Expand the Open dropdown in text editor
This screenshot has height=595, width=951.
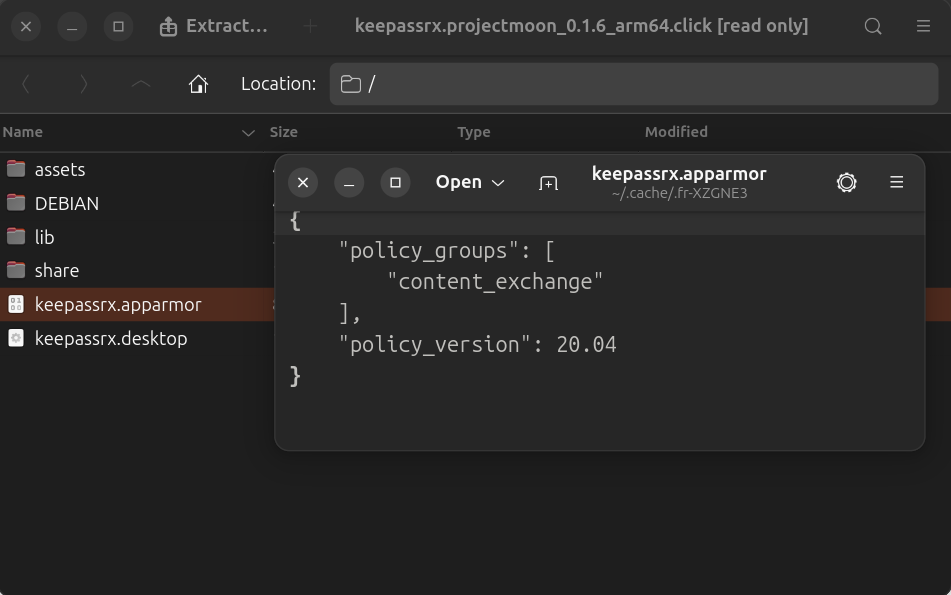pos(469,182)
